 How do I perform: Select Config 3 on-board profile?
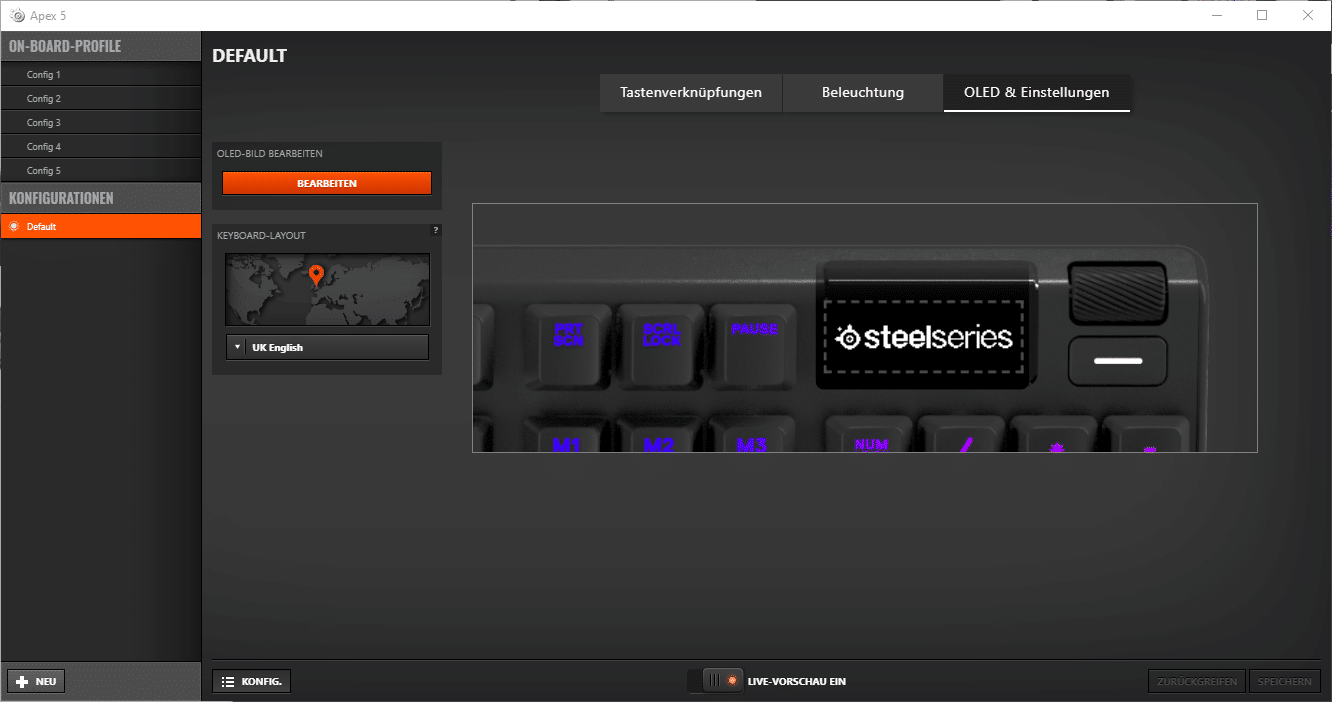(x=100, y=123)
